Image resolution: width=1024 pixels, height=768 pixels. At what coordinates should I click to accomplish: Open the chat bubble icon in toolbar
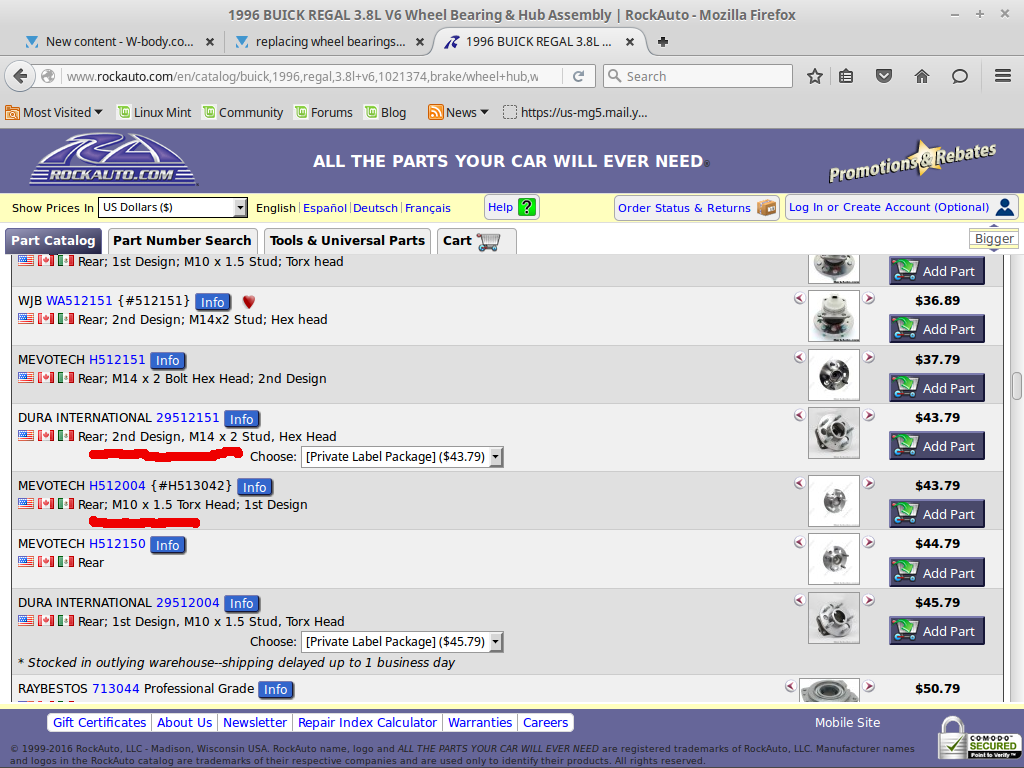(959, 76)
